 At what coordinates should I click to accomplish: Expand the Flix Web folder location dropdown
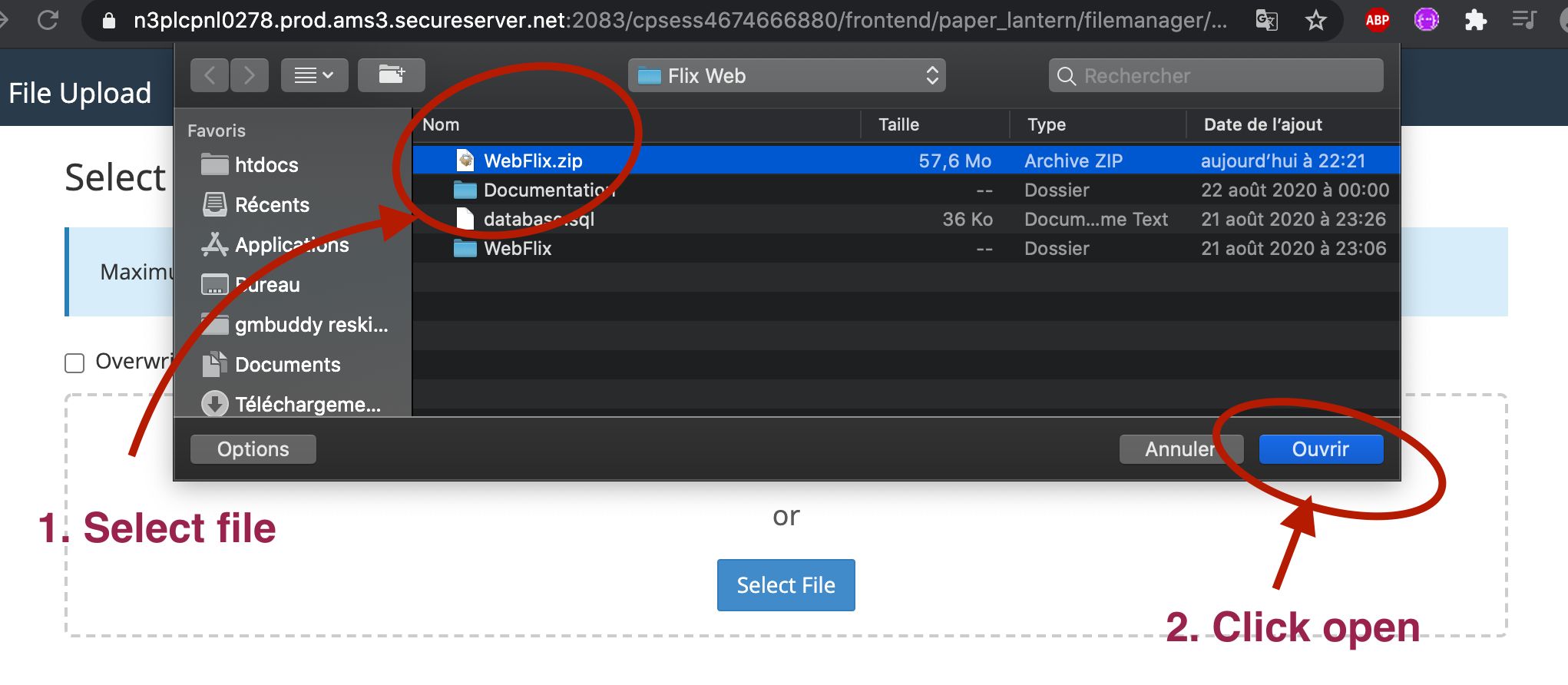[786, 75]
